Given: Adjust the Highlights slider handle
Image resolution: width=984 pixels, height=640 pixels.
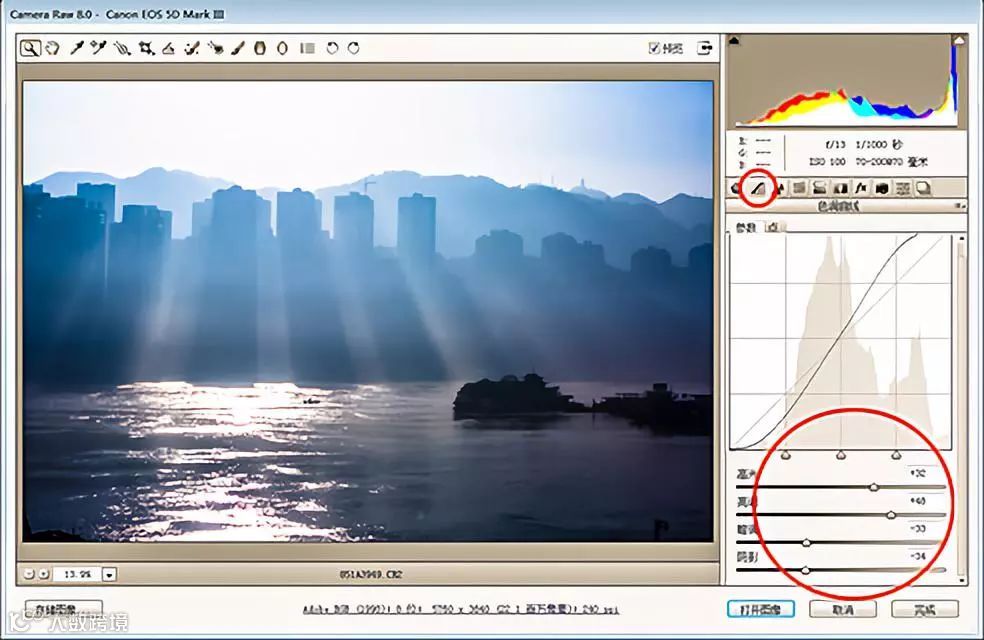Looking at the screenshot, I should click(874, 487).
